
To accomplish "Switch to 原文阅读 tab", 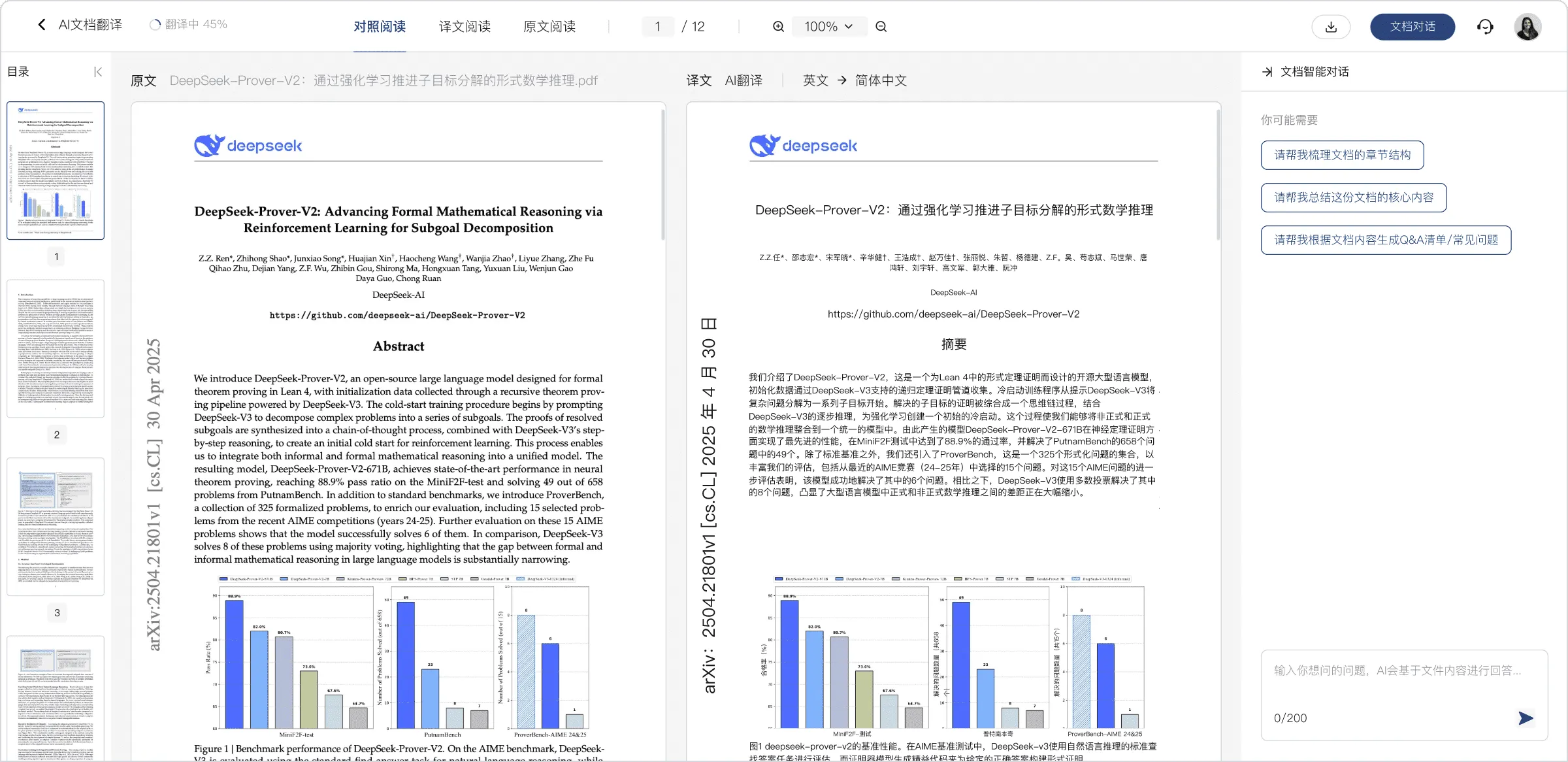I will point(549,27).
